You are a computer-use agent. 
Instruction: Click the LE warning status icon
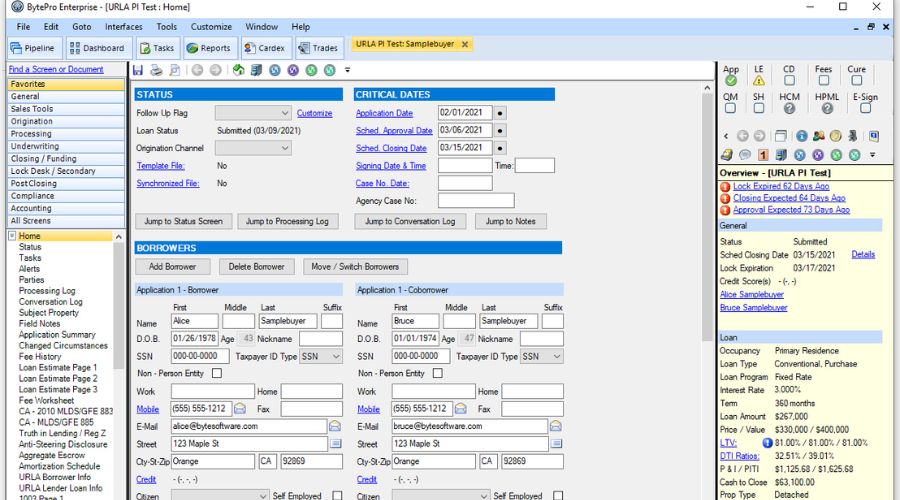[x=759, y=81]
